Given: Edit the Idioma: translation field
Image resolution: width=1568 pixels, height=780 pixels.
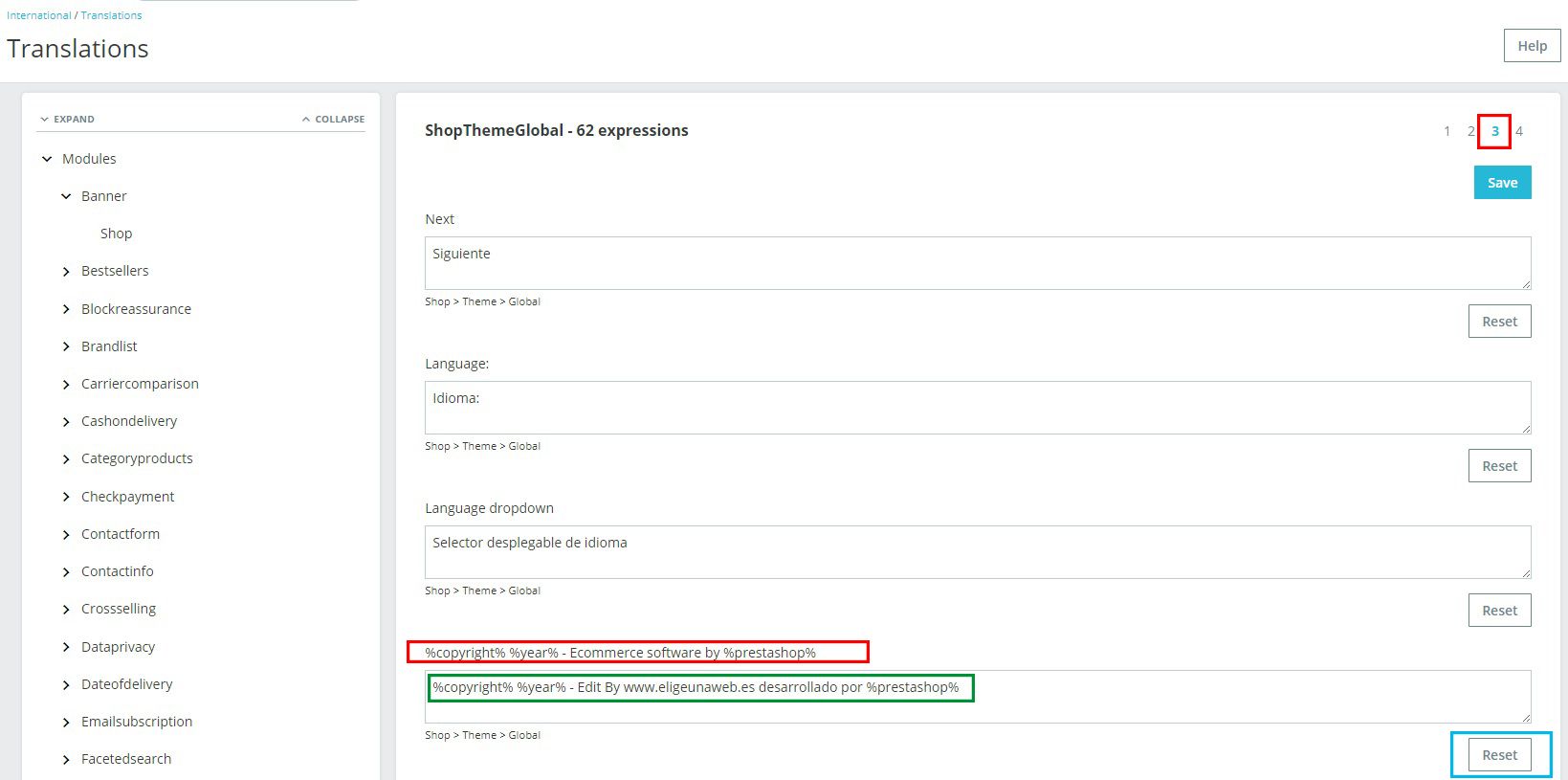Looking at the screenshot, I should pyautogui.click(x=978, y=408).
